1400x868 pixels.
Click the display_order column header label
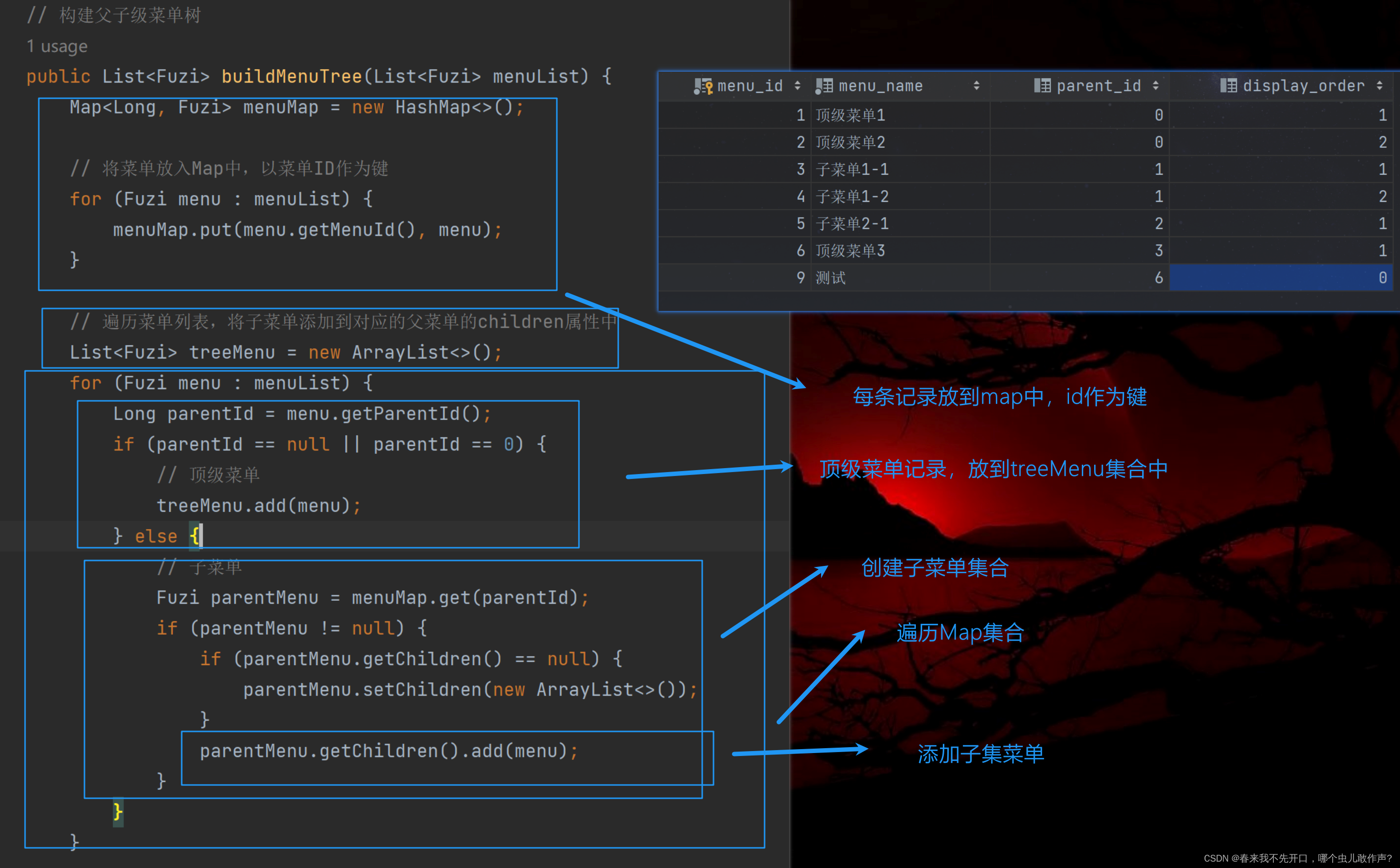[1303, 86]
